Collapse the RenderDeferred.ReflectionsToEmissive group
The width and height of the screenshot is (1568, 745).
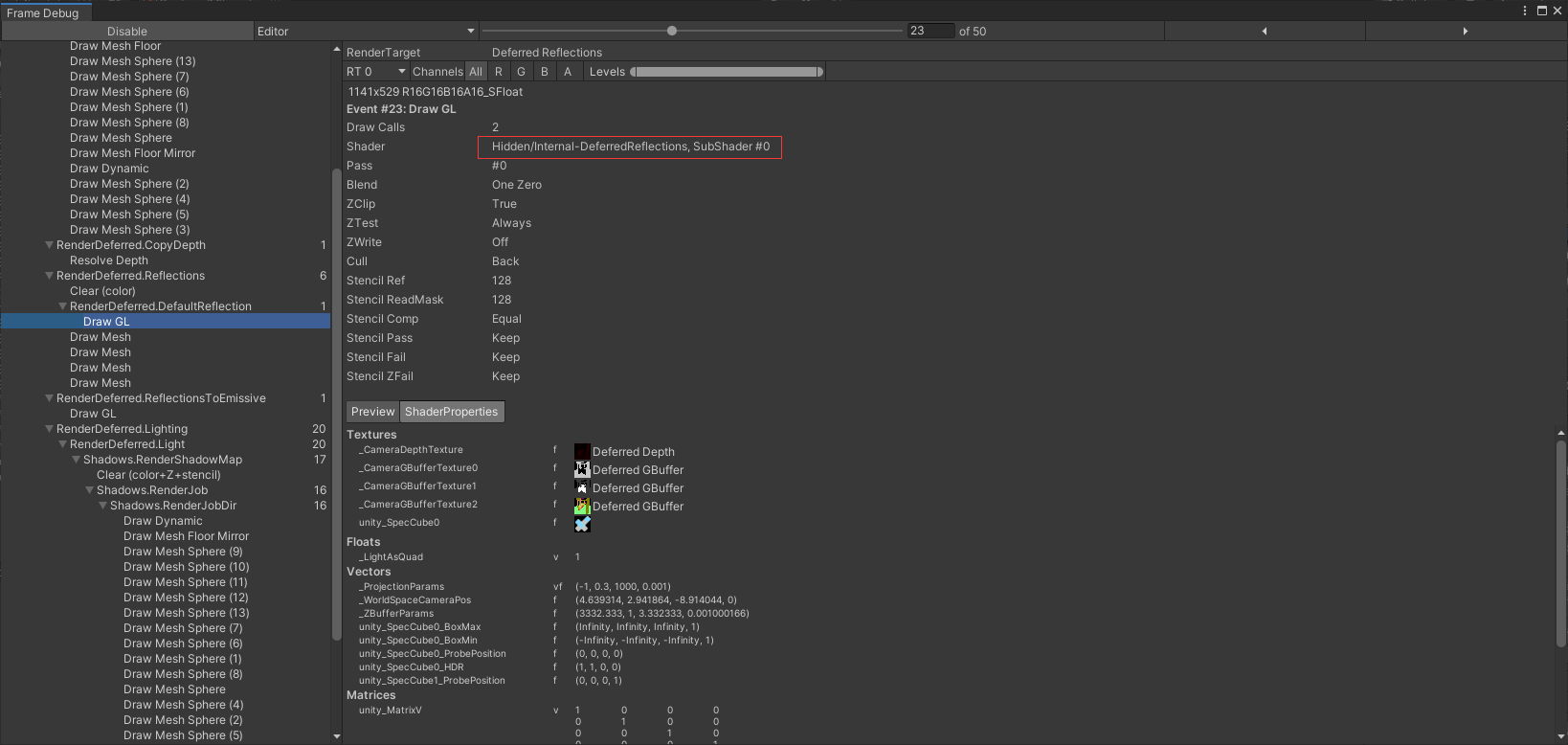tap(50, 398)
